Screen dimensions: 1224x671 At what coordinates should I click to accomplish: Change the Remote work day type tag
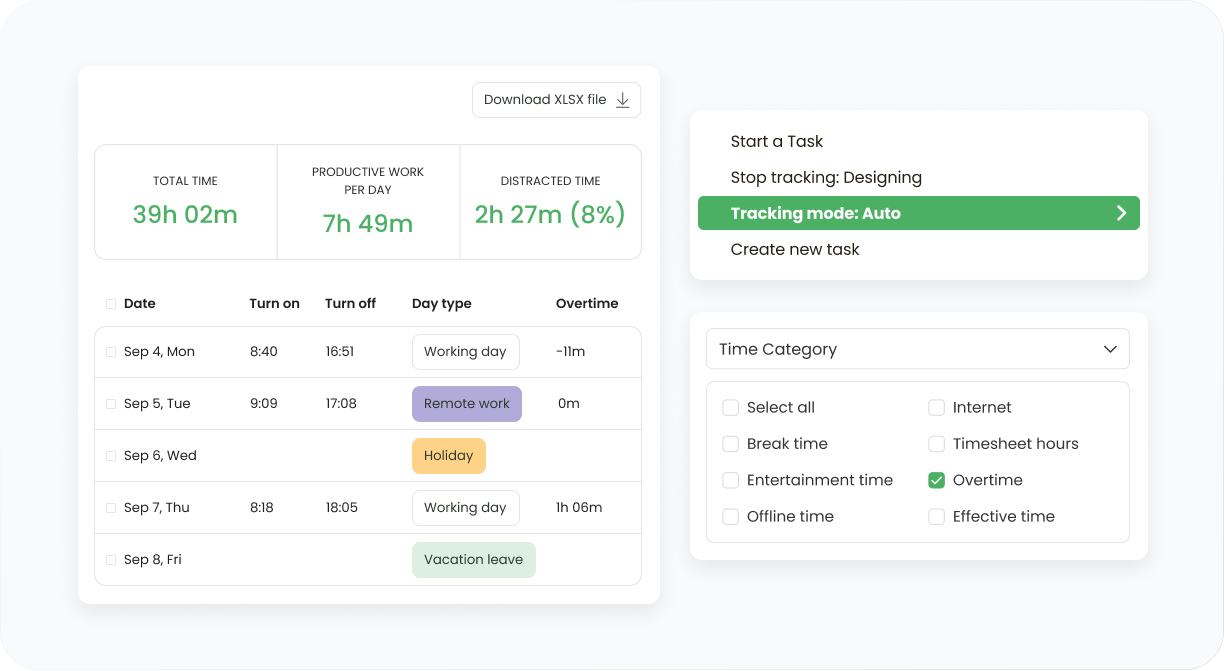click(467, 404)
